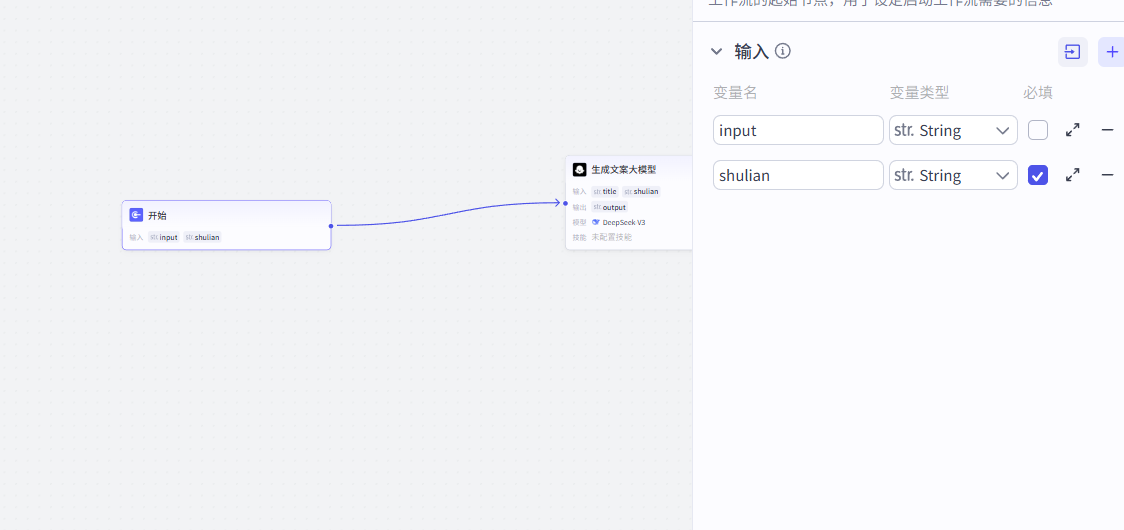Click the 开始 node output connector dot

(x=331, y=226)
